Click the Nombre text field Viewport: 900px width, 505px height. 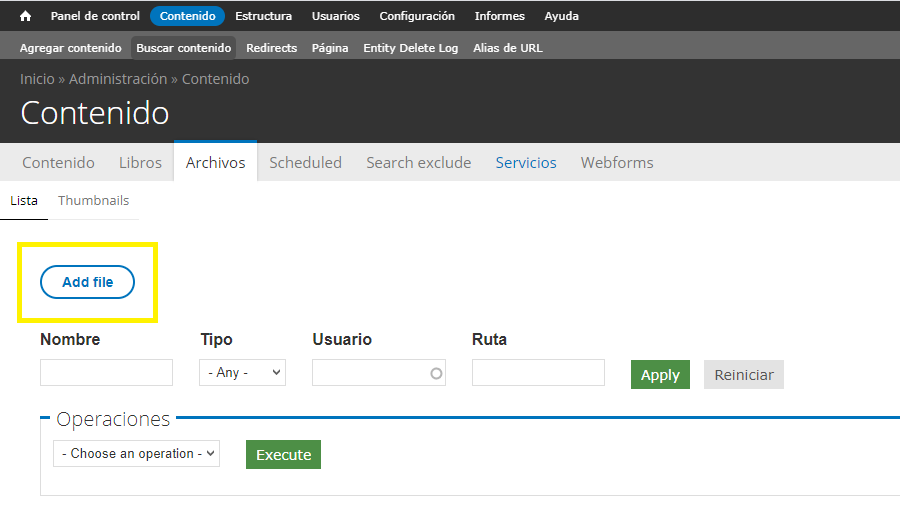(x=106, y=372)
